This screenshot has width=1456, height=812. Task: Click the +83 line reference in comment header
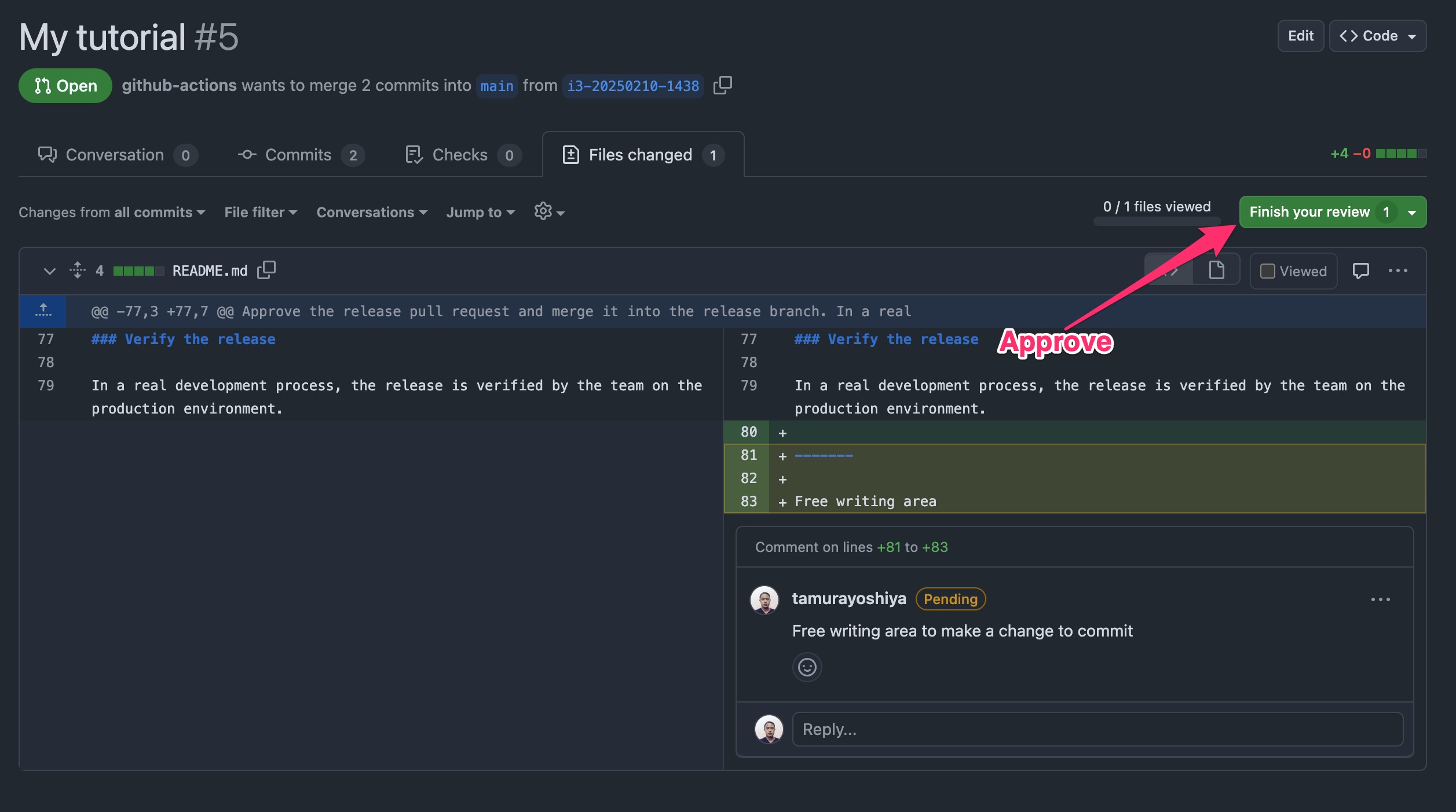935,547
